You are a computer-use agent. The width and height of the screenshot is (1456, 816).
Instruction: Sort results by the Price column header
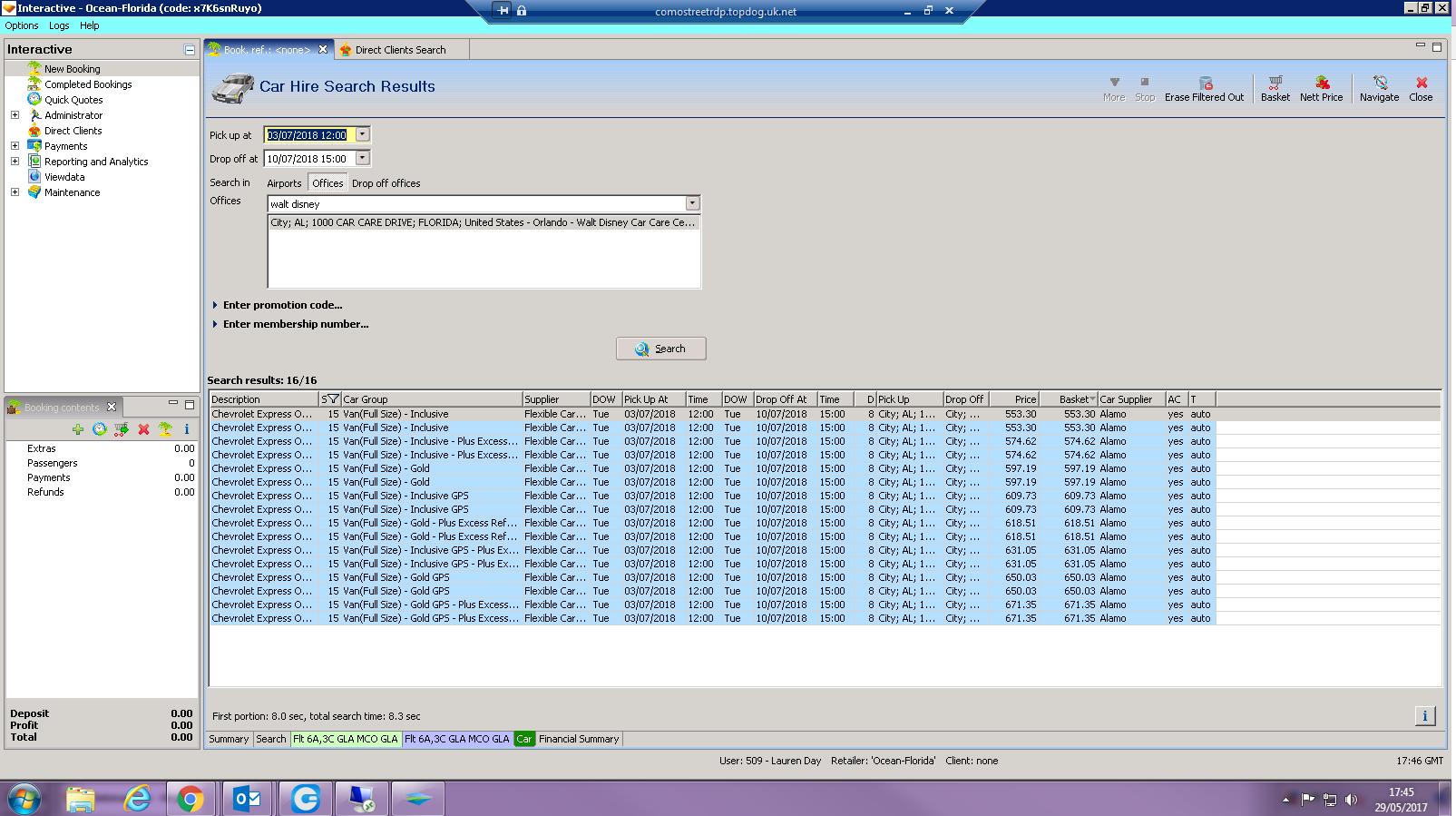[1014, 399]
